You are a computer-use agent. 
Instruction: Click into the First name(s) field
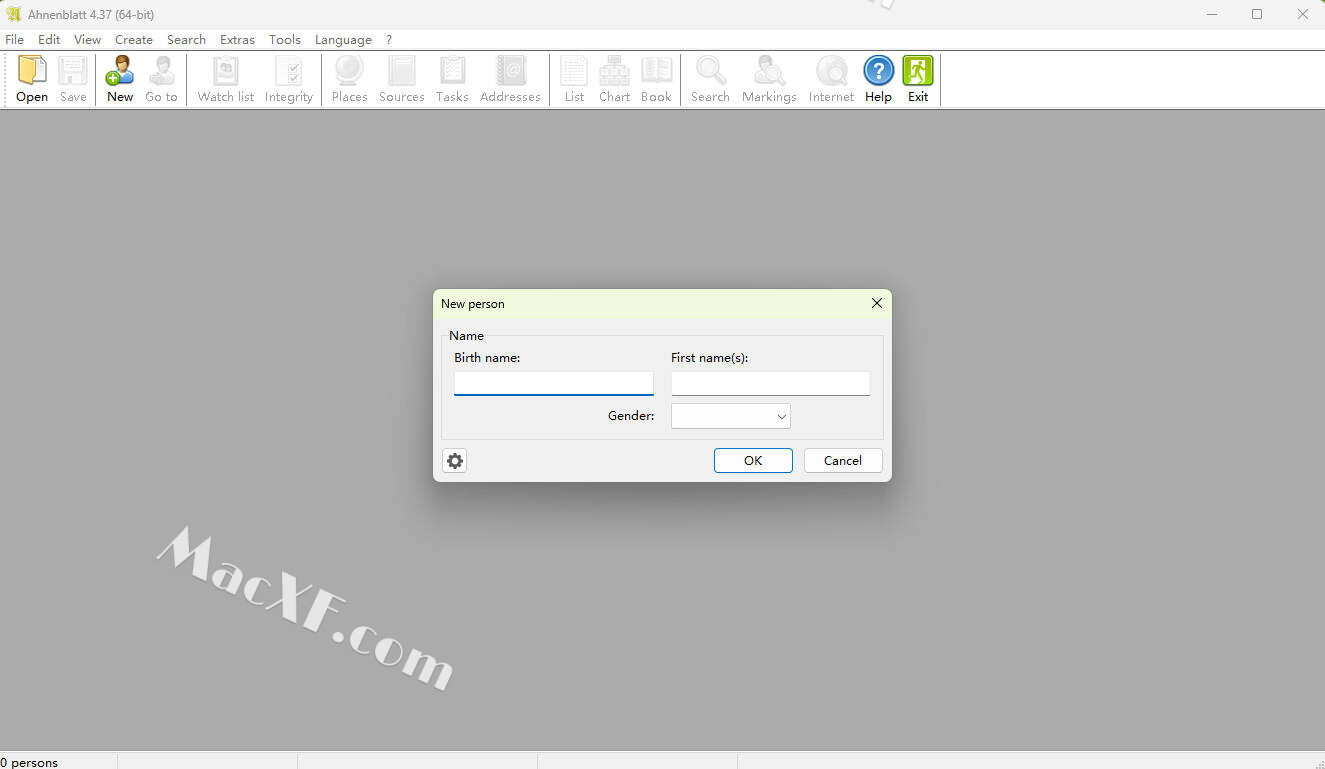[x=770, y=383]
